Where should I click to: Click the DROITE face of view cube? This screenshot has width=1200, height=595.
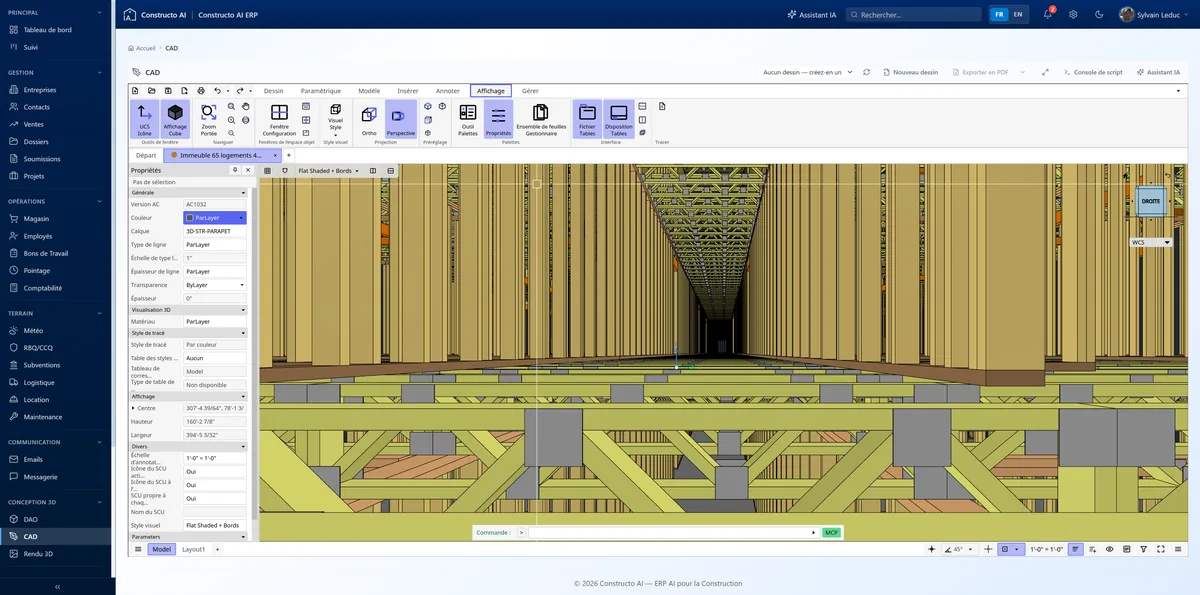(1151, 201)
